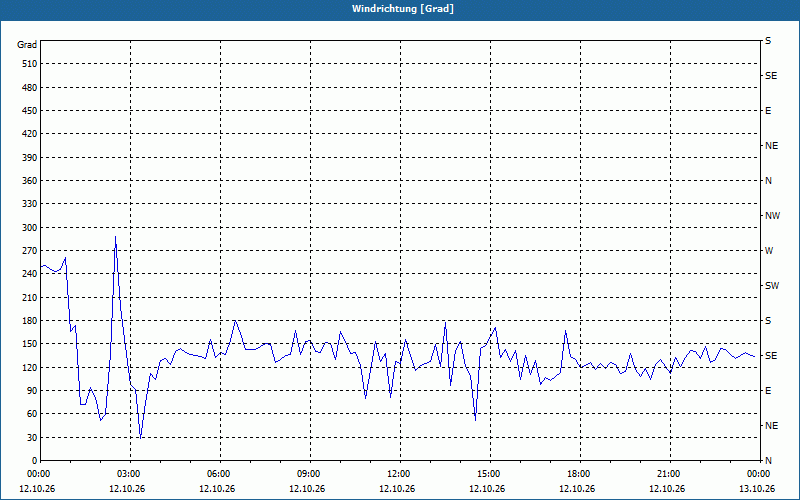
Task: Pick the 390 y-axis tick label
Action: click(x=30, y=157)
